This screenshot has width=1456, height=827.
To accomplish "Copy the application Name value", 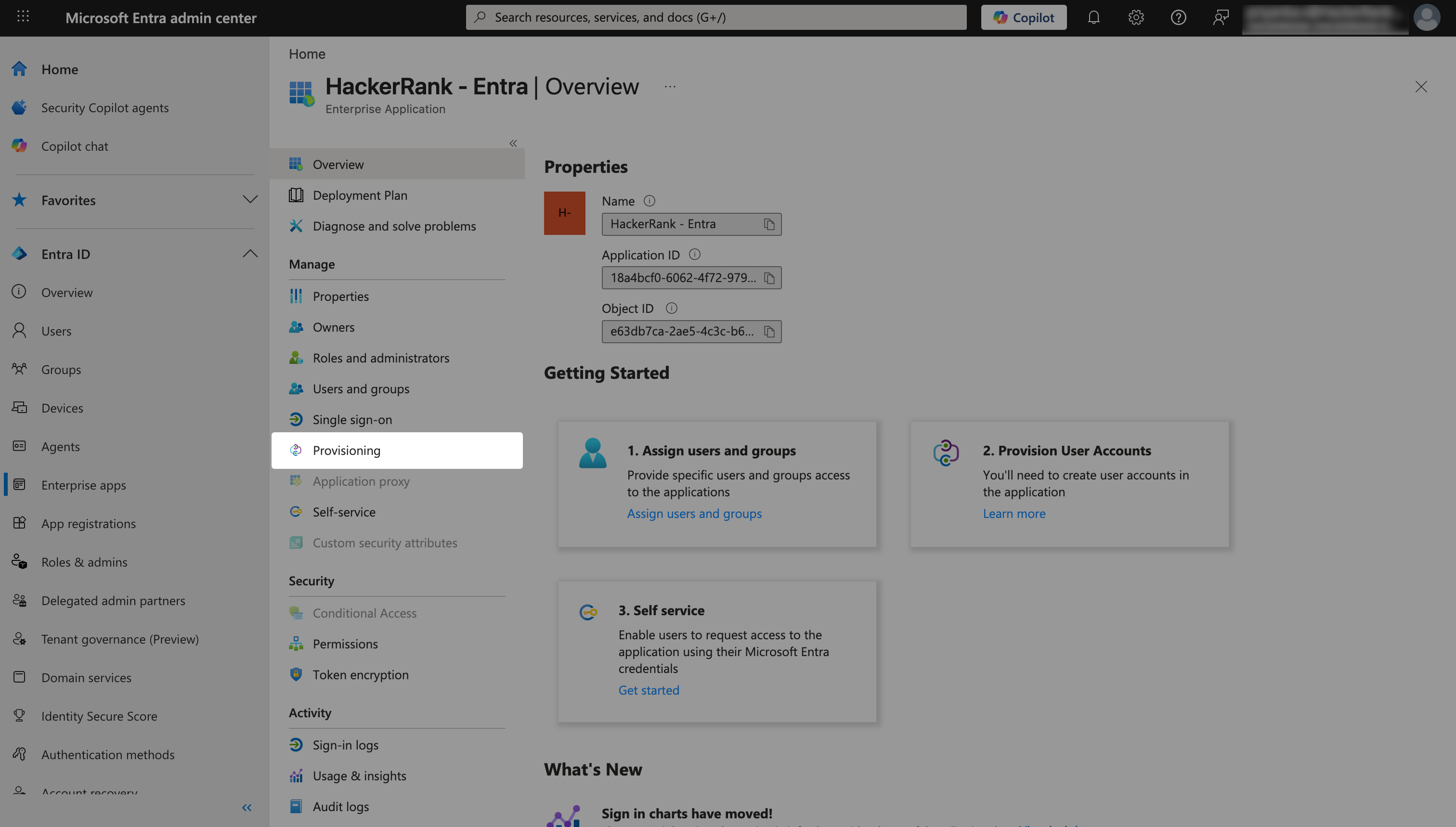I will coord(769,224).
